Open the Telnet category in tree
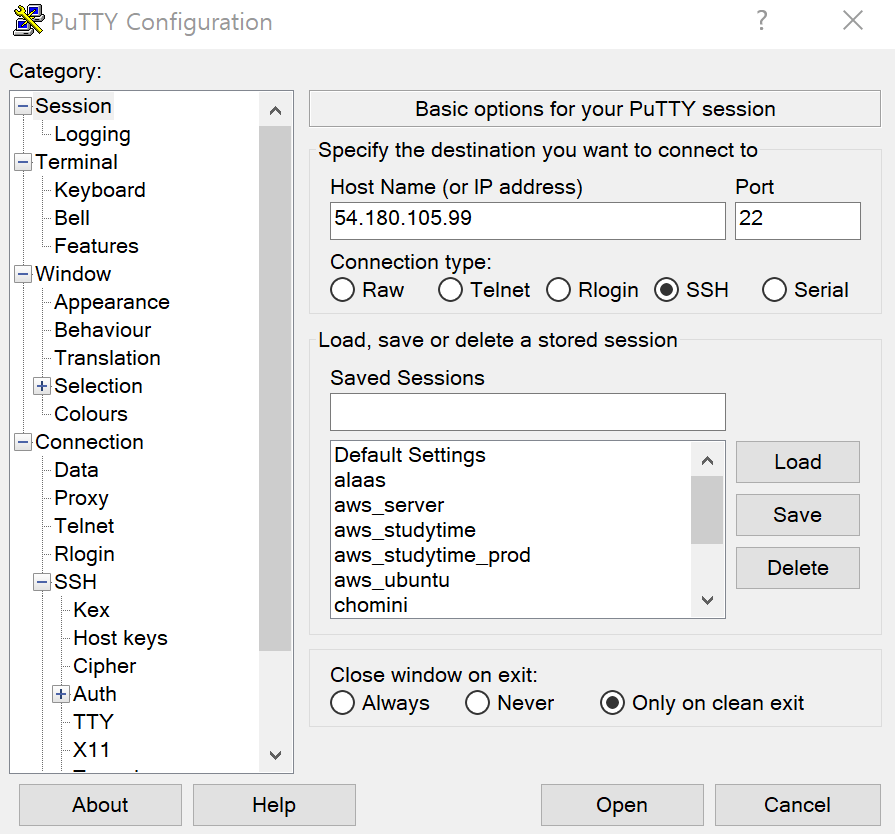This screenshot has width=895, height=834. pos(84,526)
